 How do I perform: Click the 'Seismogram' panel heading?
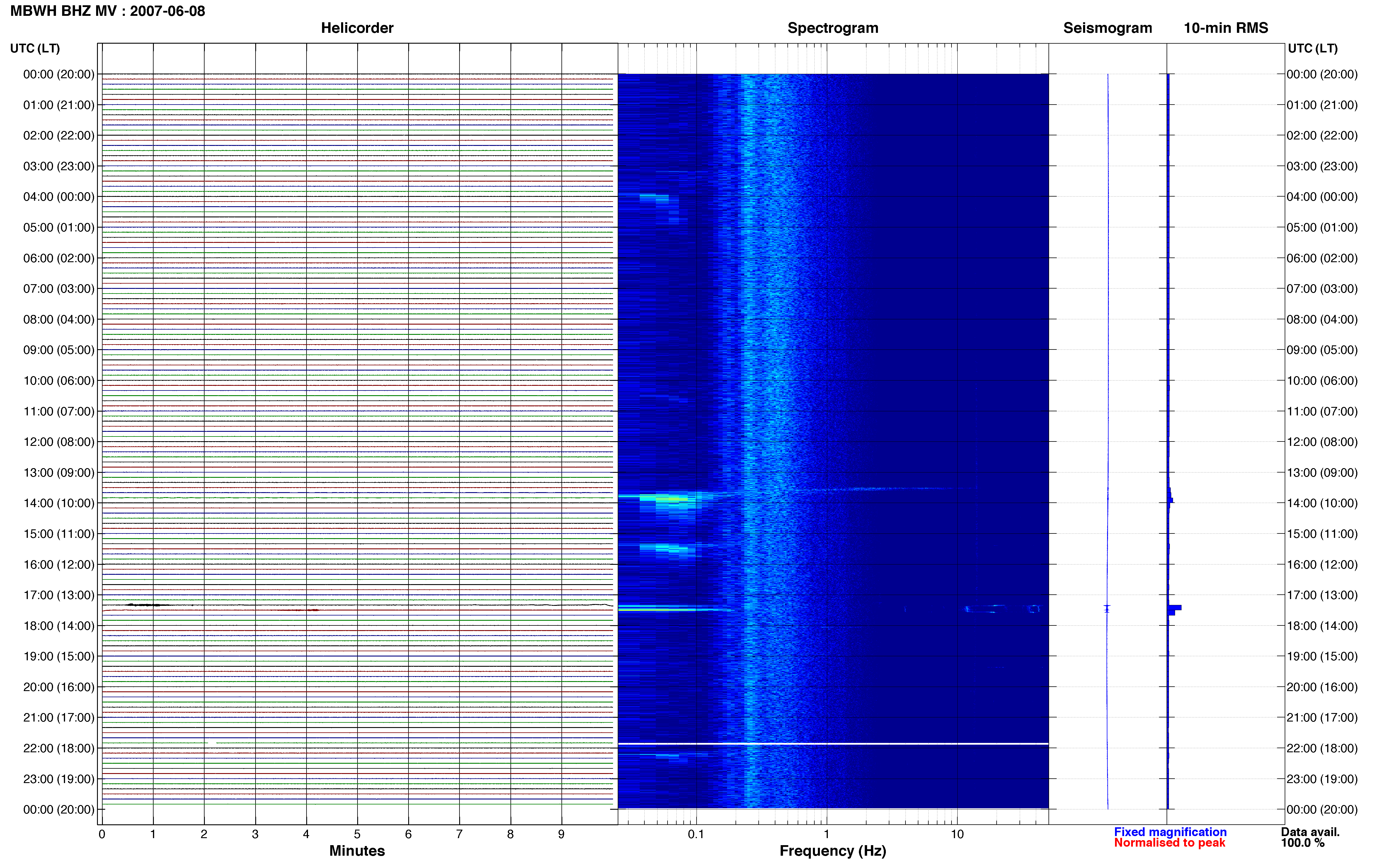[1108, 28]
